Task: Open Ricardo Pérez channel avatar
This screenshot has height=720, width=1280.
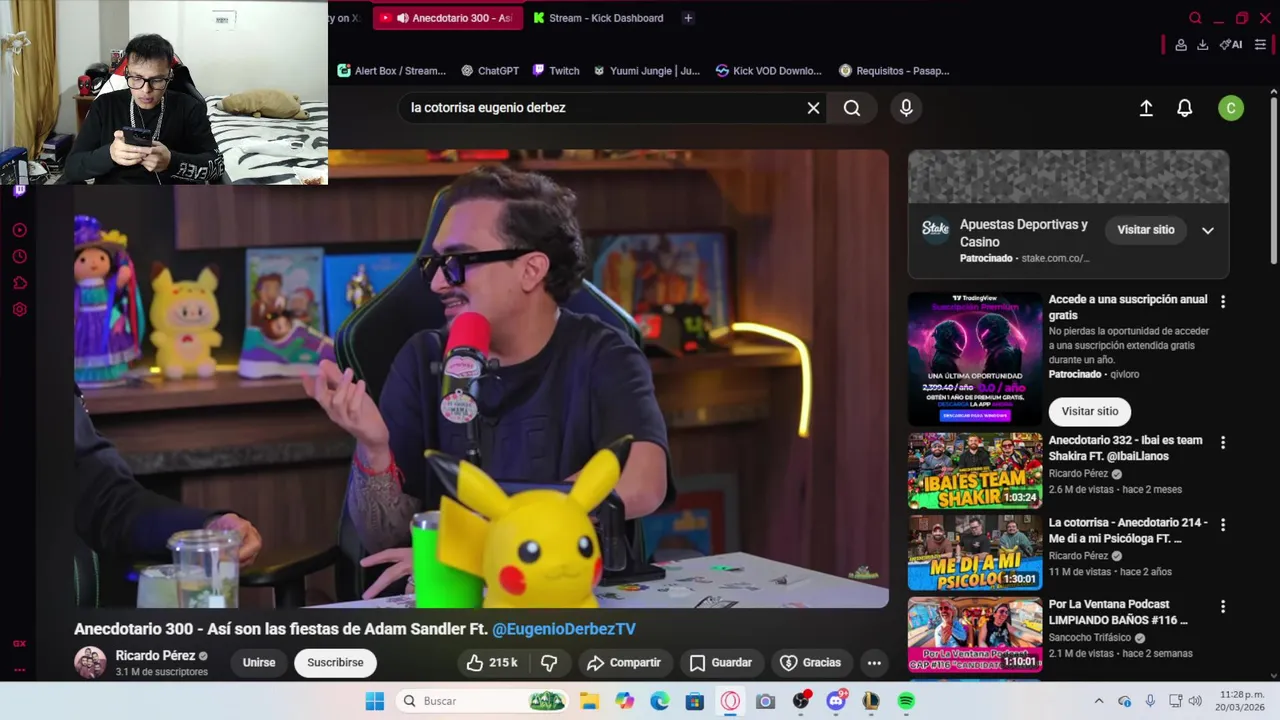Action: click(x=90, y=662)
